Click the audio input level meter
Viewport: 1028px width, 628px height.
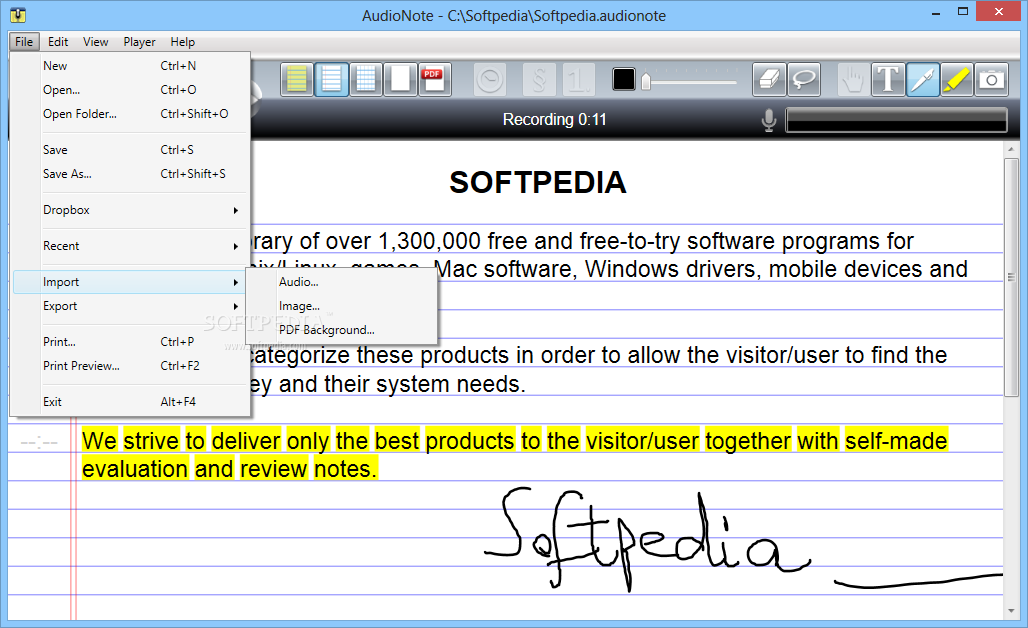pos(896,121)
